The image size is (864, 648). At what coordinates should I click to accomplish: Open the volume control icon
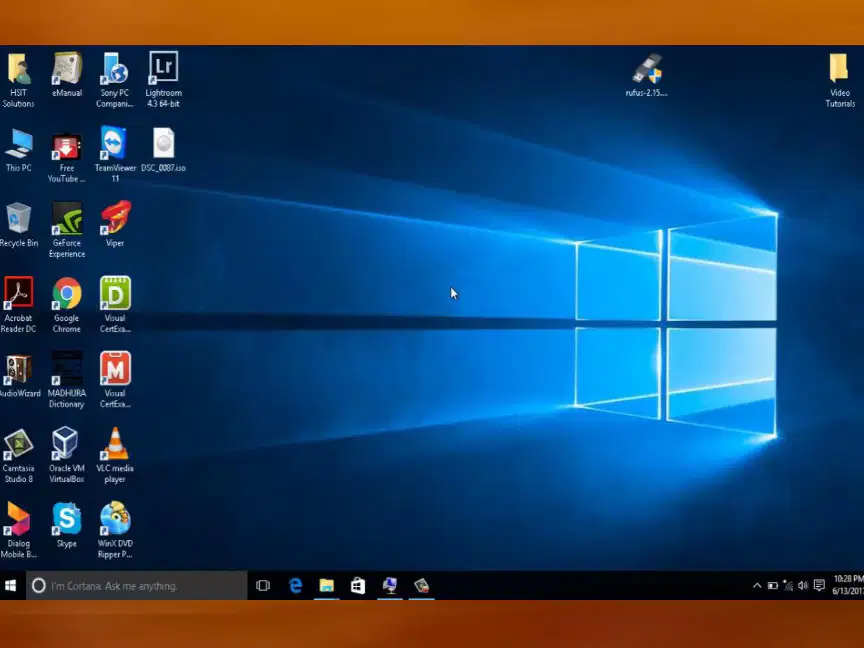point(803,585)
